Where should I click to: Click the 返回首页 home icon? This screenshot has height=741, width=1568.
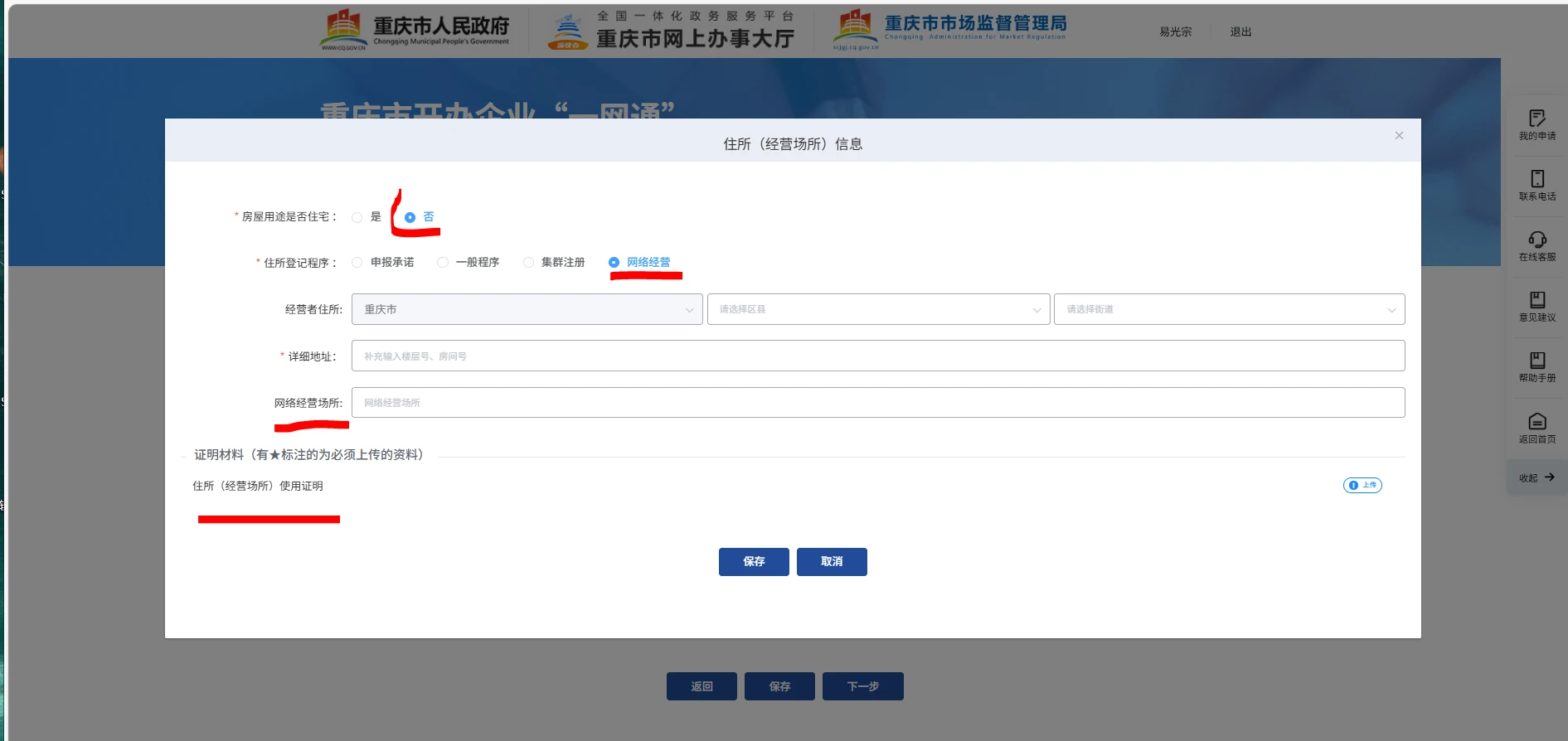click(1536, 422)
